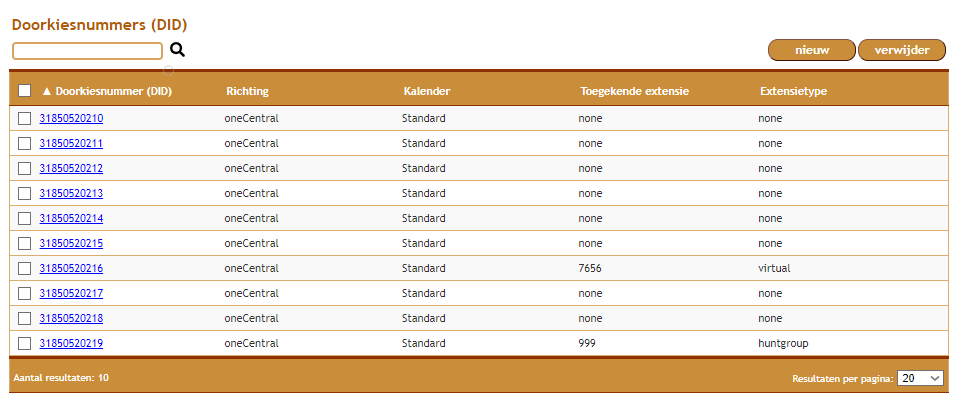The width and height of the screenshot is (959, 402).
Task: Sort by Toegekende extensie column header
Action: pyautogui.click(x=635, y=91)
